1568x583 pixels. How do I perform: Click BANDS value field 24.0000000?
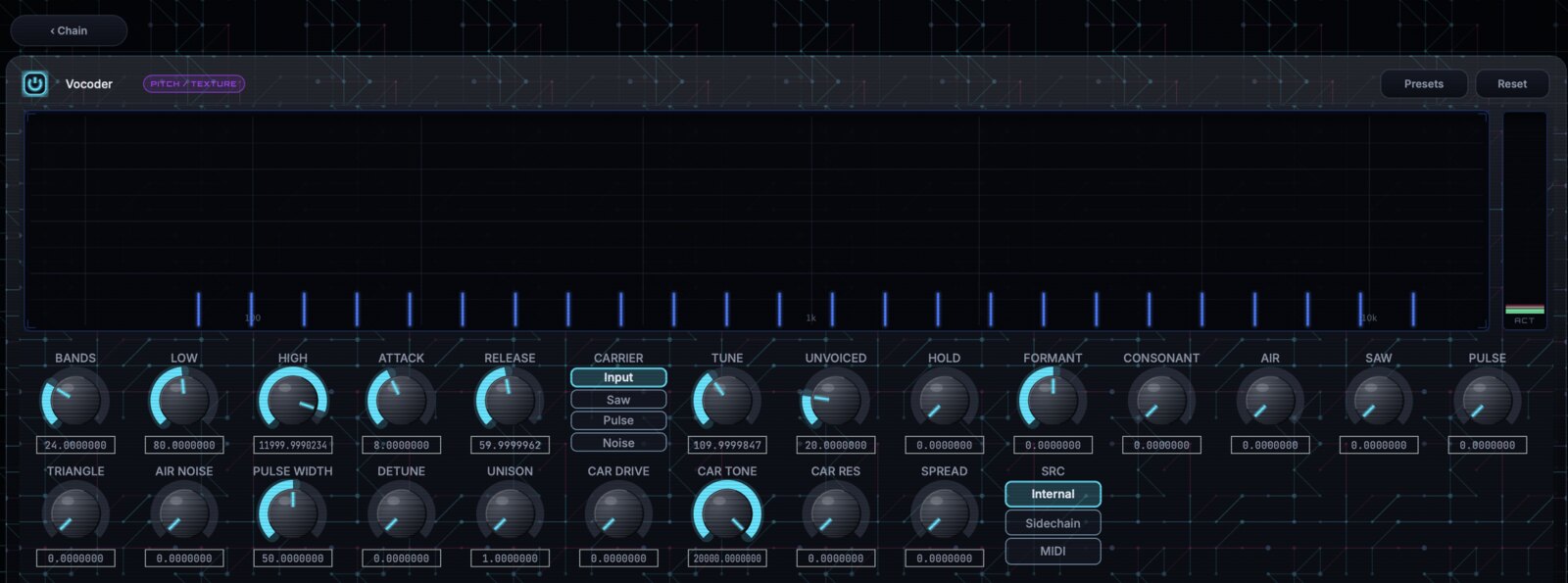point(75,445)
